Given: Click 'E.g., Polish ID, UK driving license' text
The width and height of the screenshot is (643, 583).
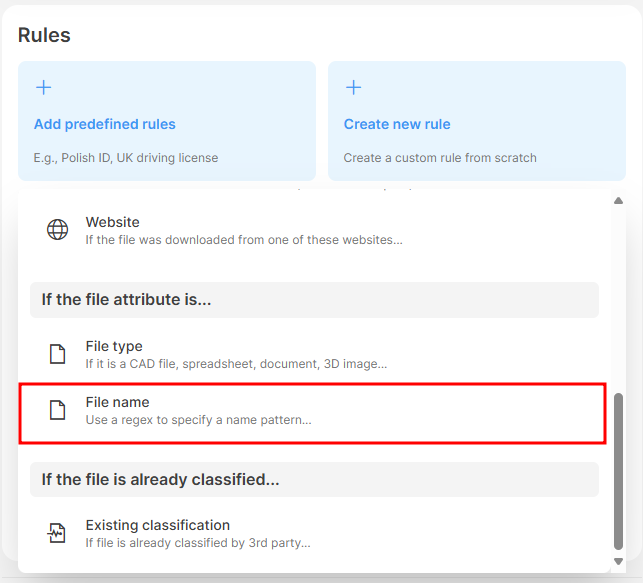Looking at the screenshot, I should [x=126, y=157].
